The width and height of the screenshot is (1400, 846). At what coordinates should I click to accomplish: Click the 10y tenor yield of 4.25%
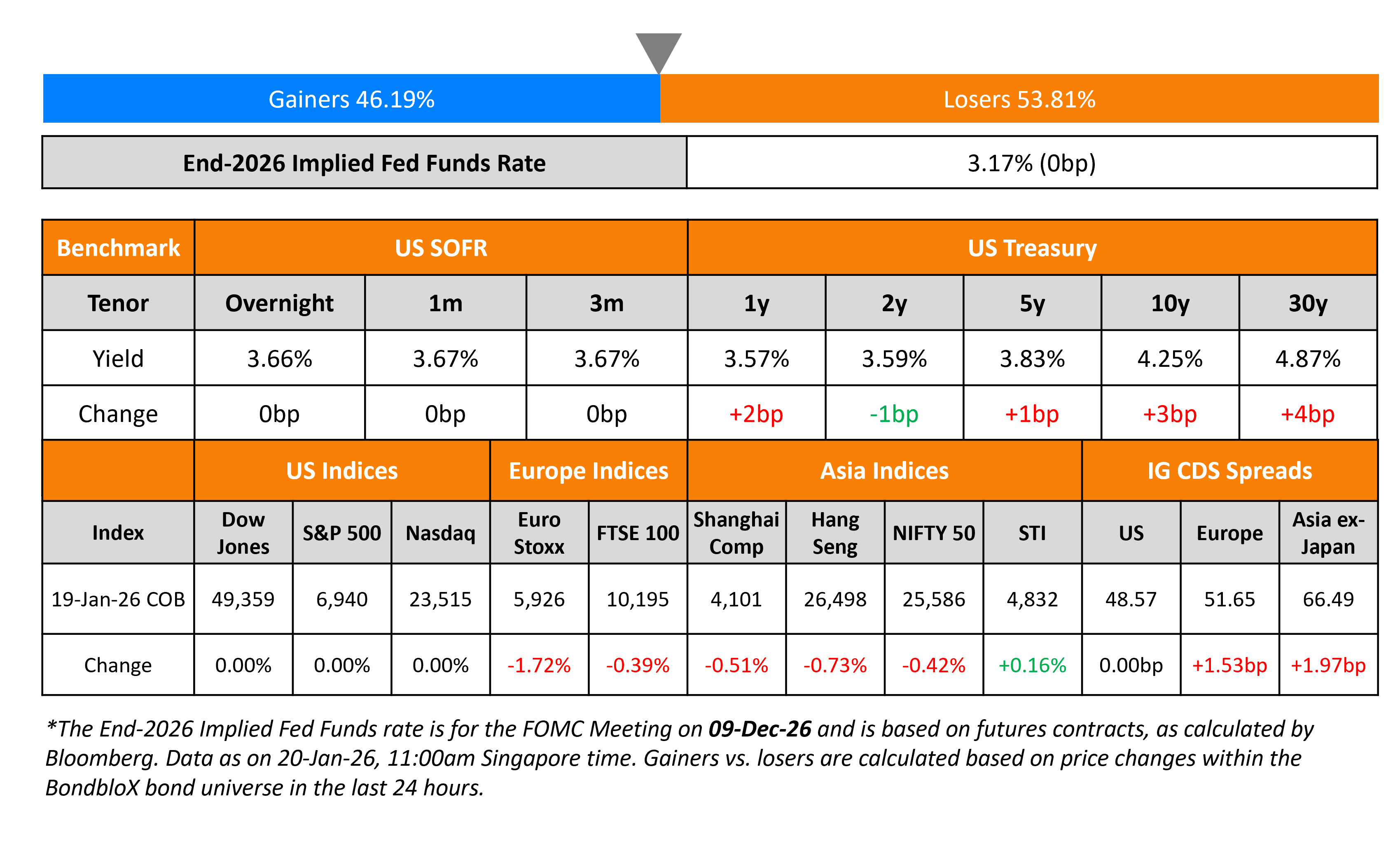pos(1170,359)
